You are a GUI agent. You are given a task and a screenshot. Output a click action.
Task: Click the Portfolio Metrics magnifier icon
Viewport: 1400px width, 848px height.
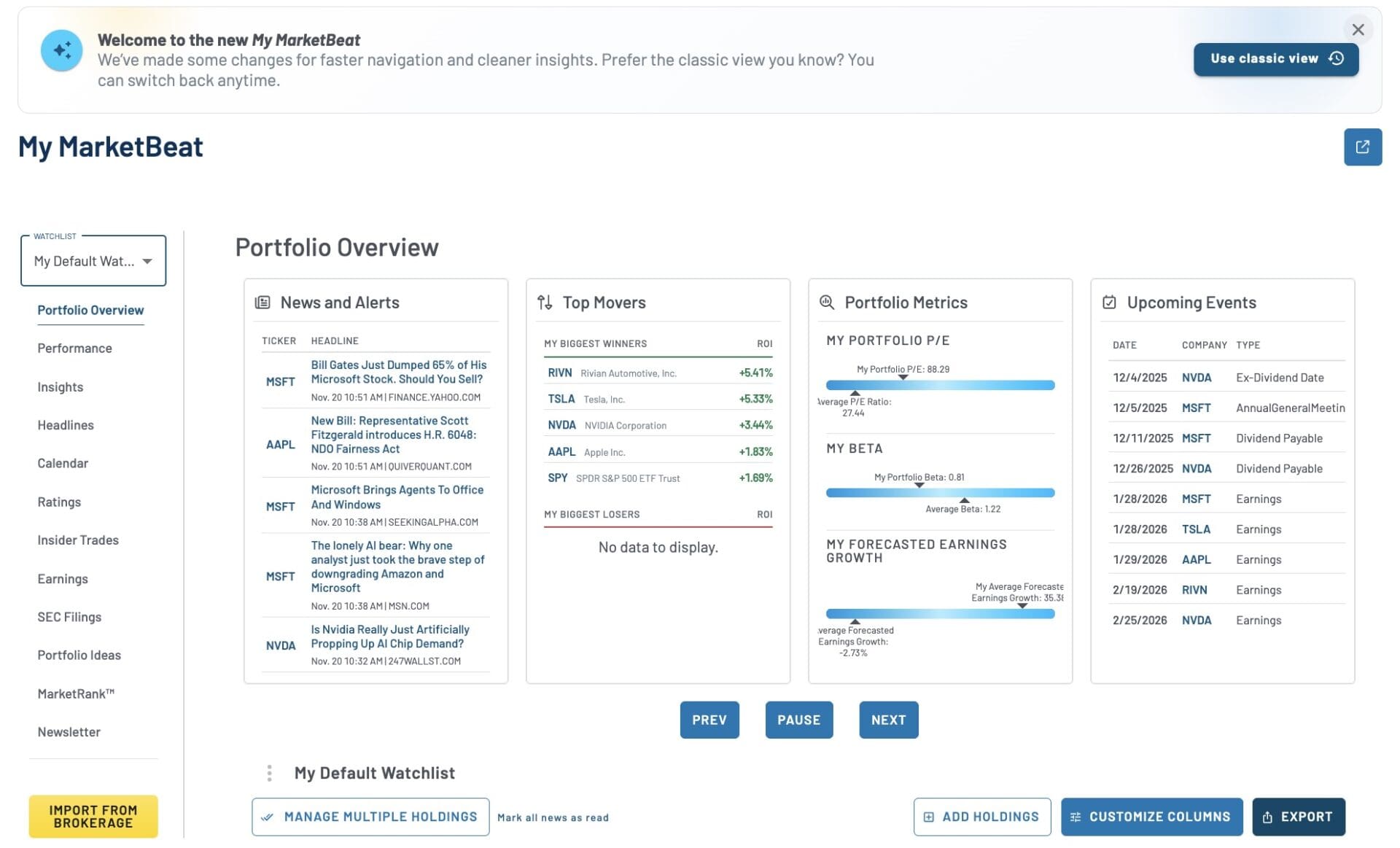tap(826, 303)
